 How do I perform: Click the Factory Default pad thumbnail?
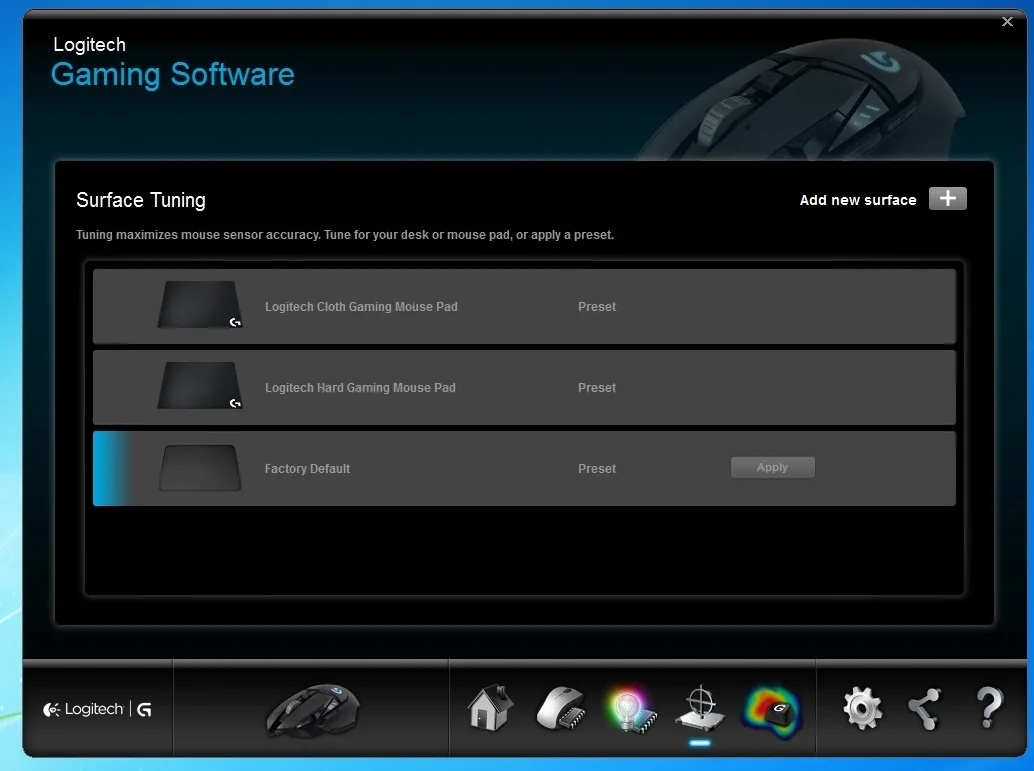pyautogui.click(x=200, y=468)
